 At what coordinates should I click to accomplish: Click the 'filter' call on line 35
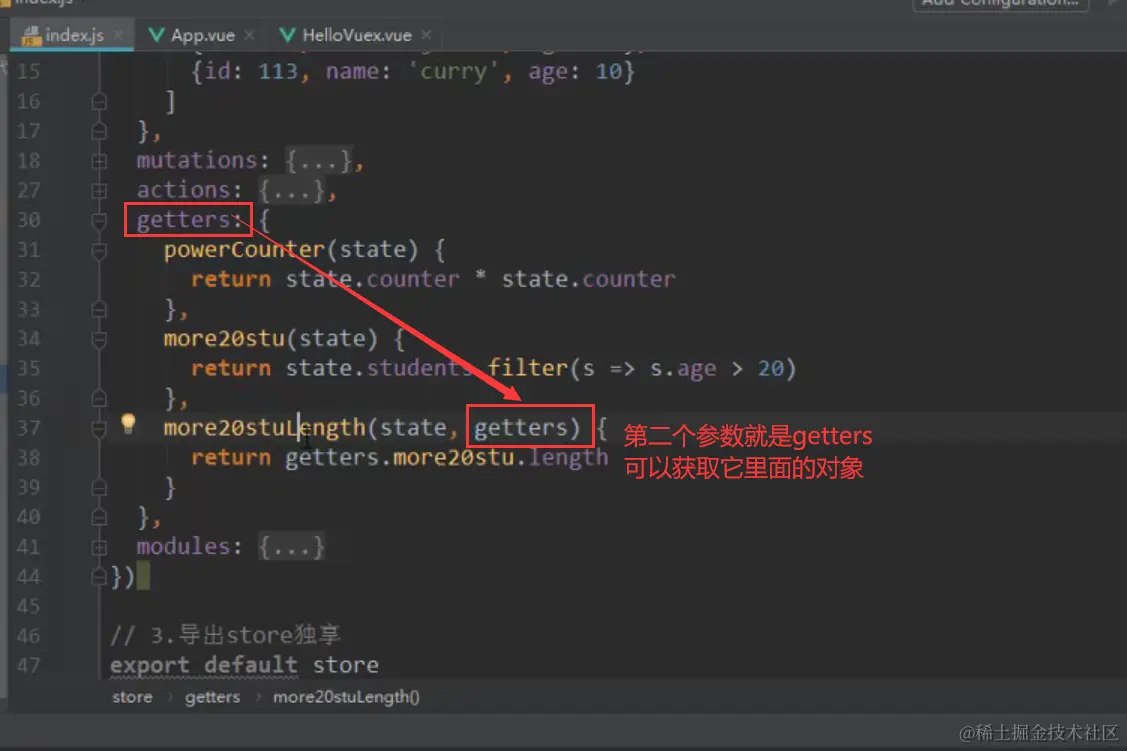[x=528, y=368]
